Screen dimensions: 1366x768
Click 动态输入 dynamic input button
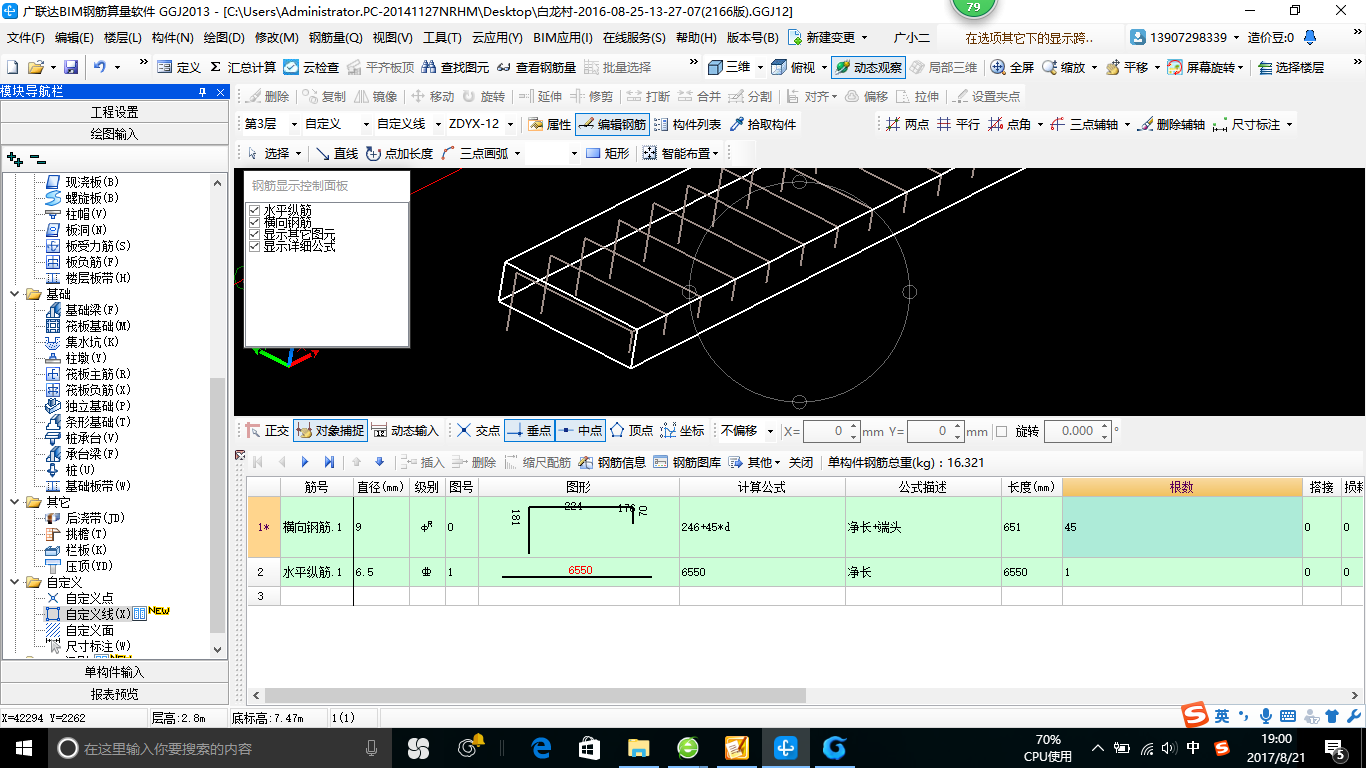pyautogui.click(x=405, y=431)
